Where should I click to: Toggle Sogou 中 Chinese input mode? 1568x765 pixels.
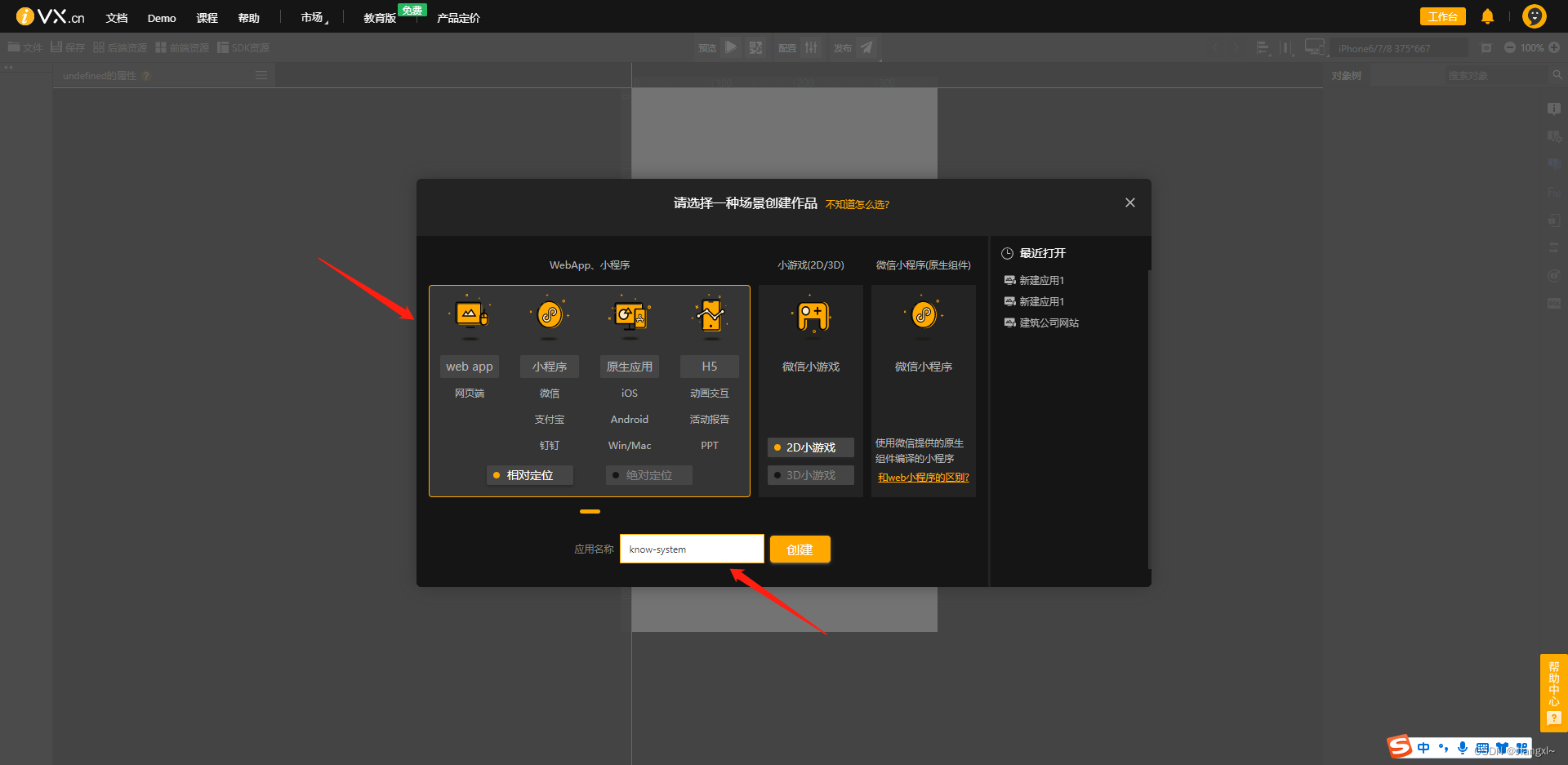pos(1423,748)
